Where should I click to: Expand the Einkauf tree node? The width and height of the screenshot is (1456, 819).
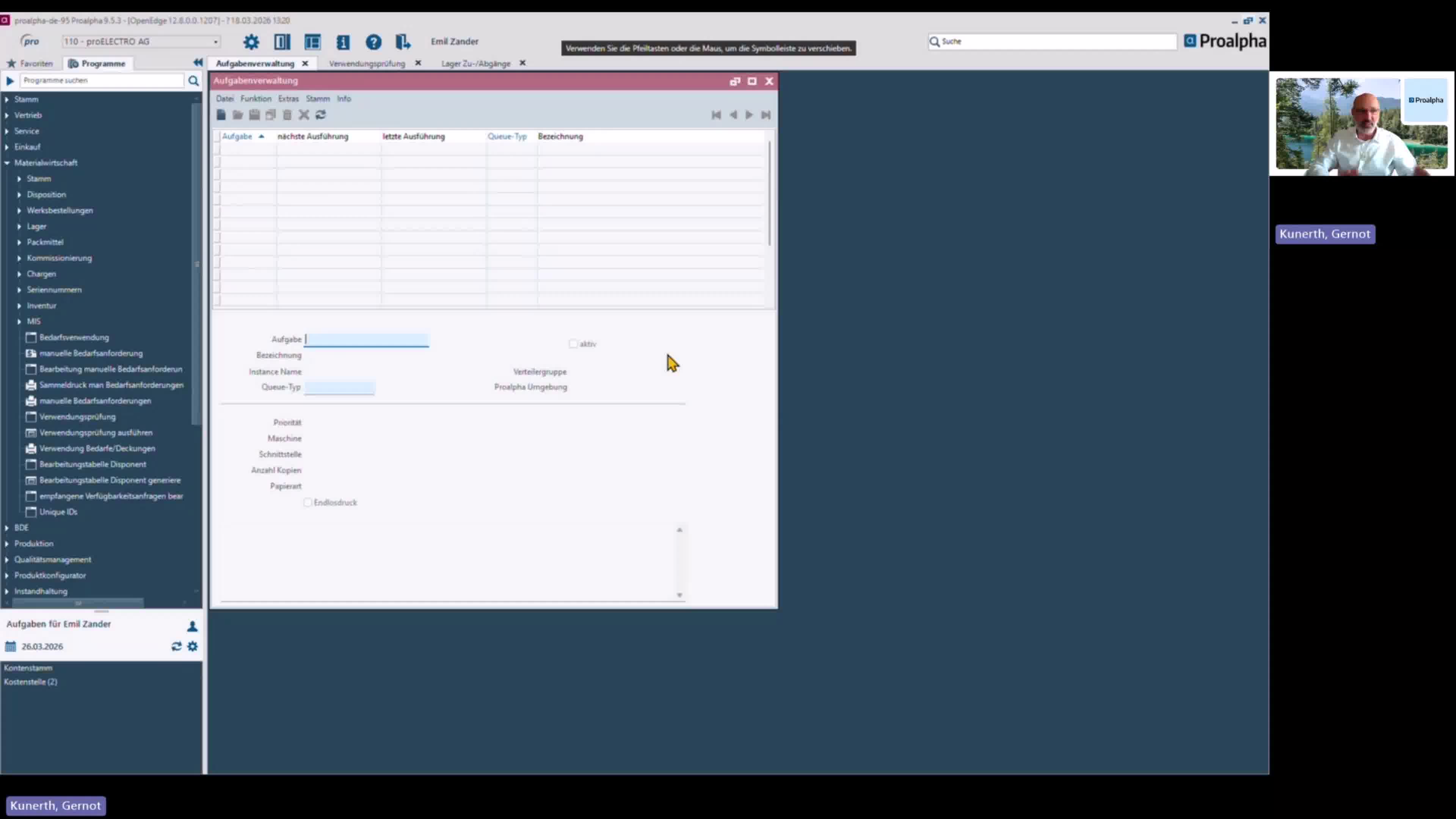click(7, 147)
